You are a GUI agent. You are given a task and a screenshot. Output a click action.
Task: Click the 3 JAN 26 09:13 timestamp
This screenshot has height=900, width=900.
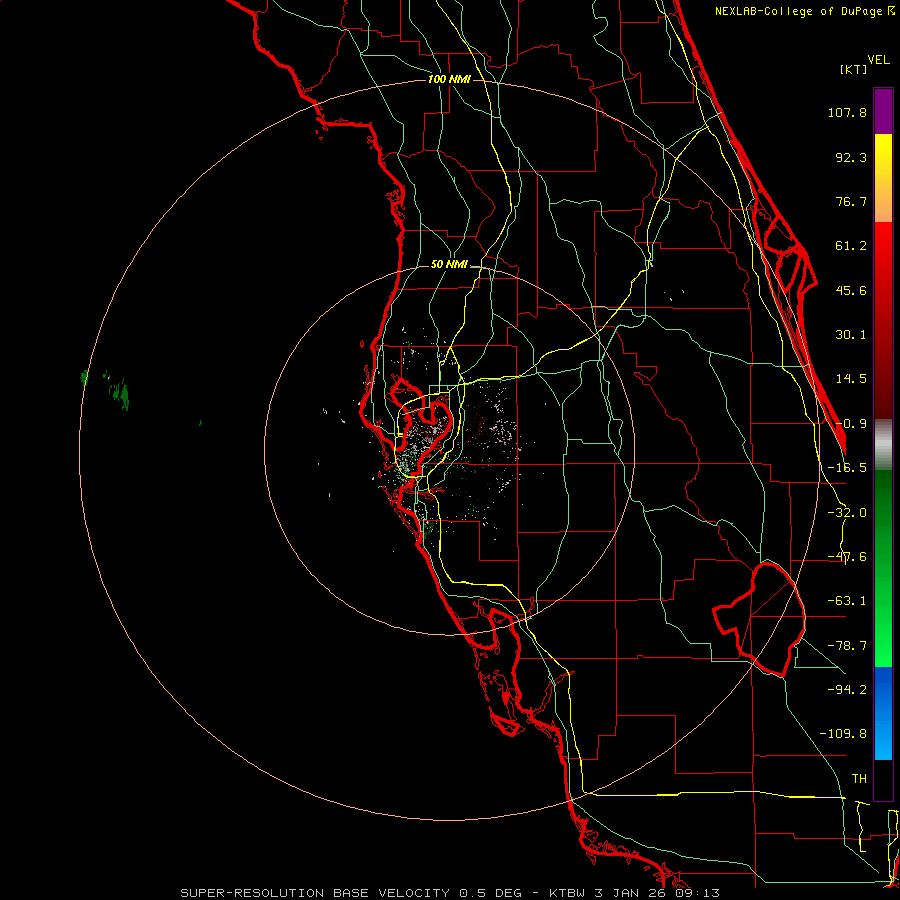pyautogui.click(x=657, y=893)
